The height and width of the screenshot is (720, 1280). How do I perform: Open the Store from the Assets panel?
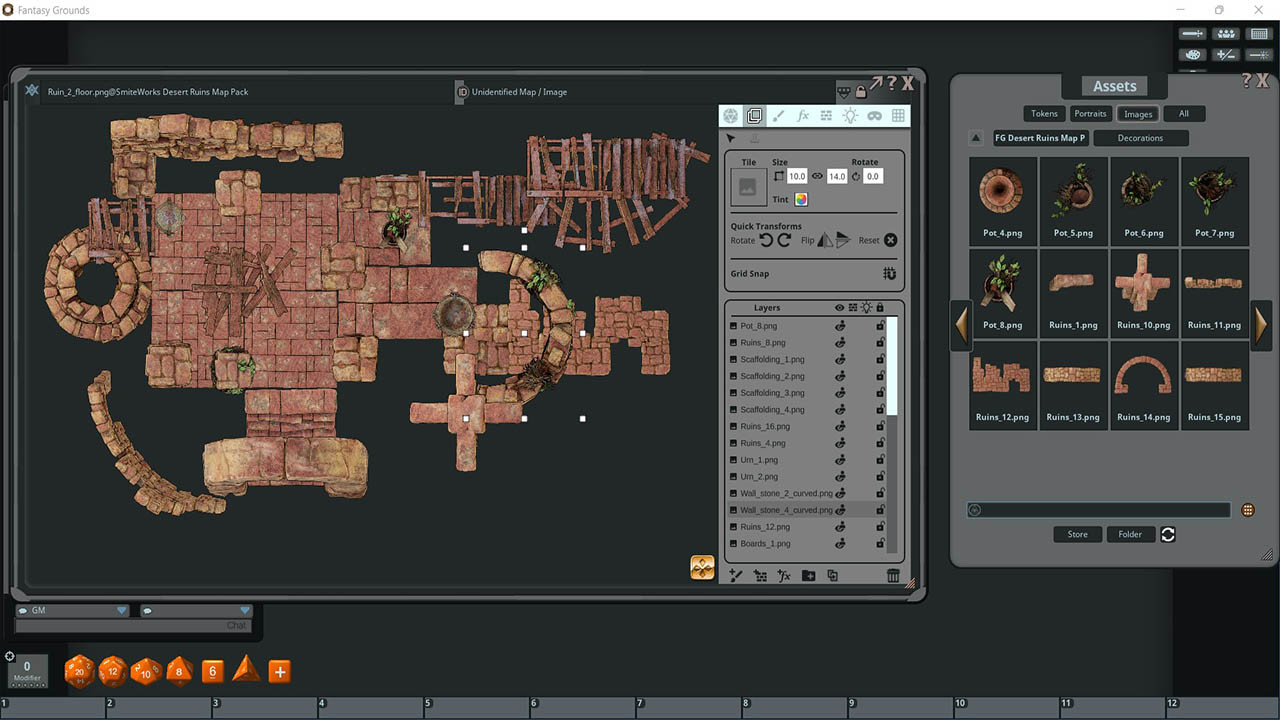click(x=1077, y=534)
